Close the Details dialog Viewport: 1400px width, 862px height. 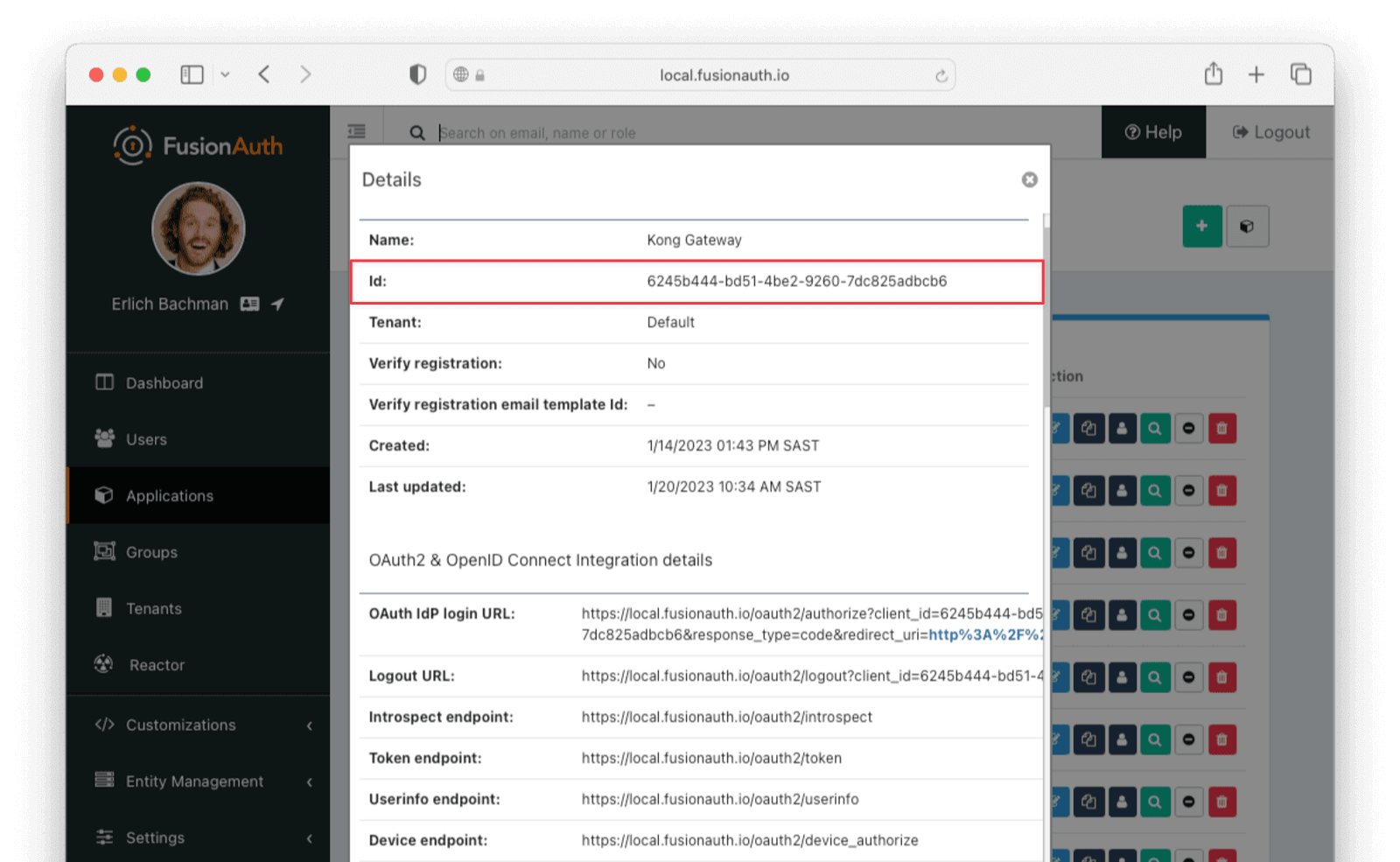point(1030,179)
